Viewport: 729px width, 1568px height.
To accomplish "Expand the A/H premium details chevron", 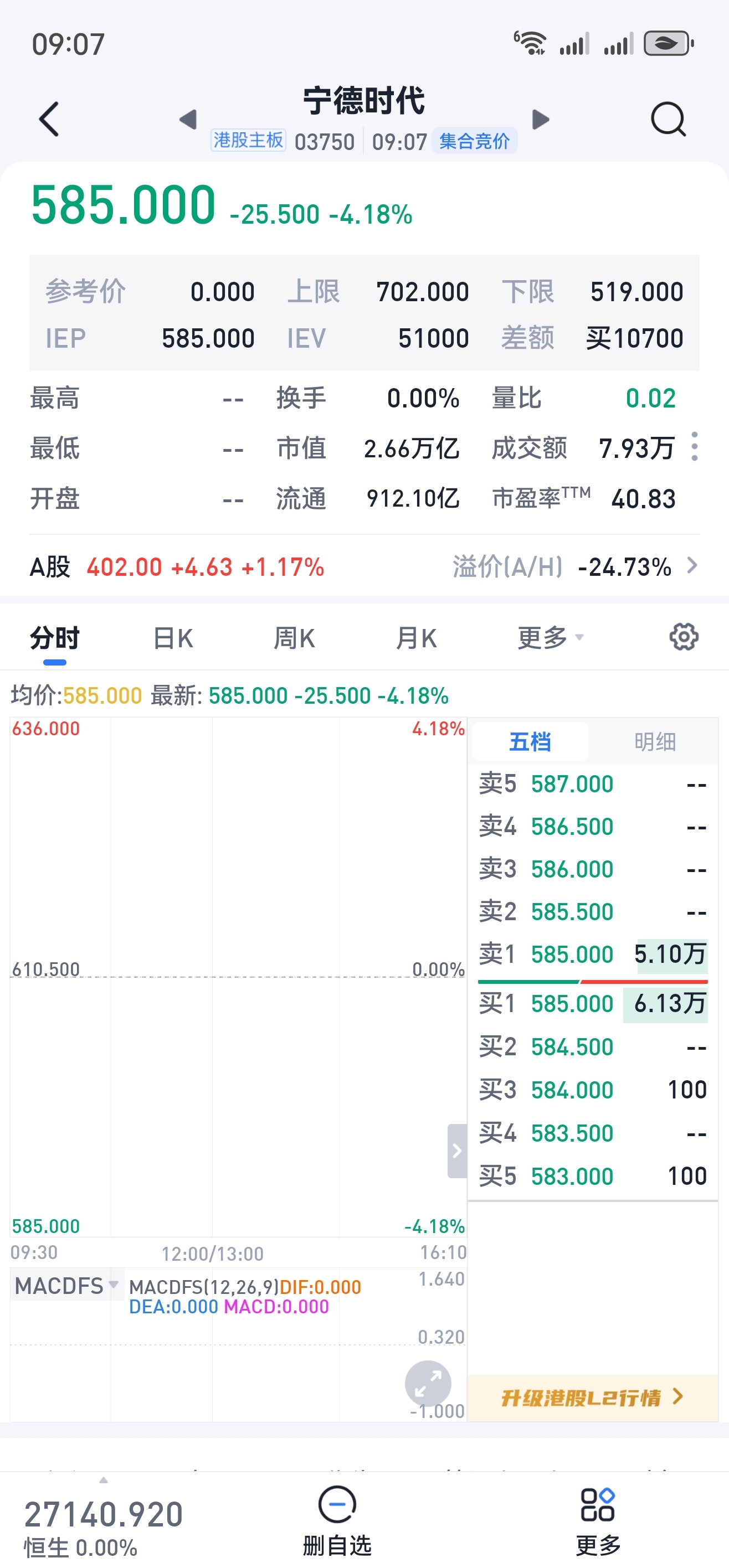I will (x=692, y=566).
